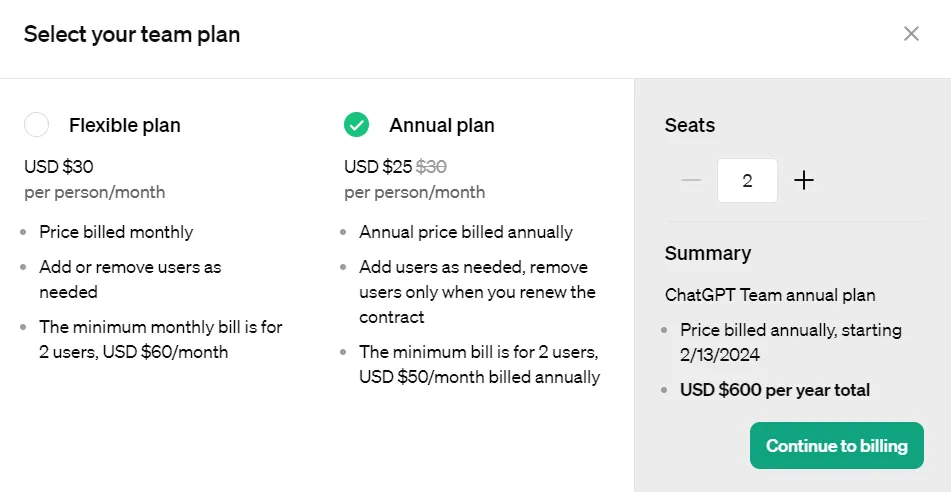
Task: Increase seats with the plus icon
Action: tap(804, 181)
